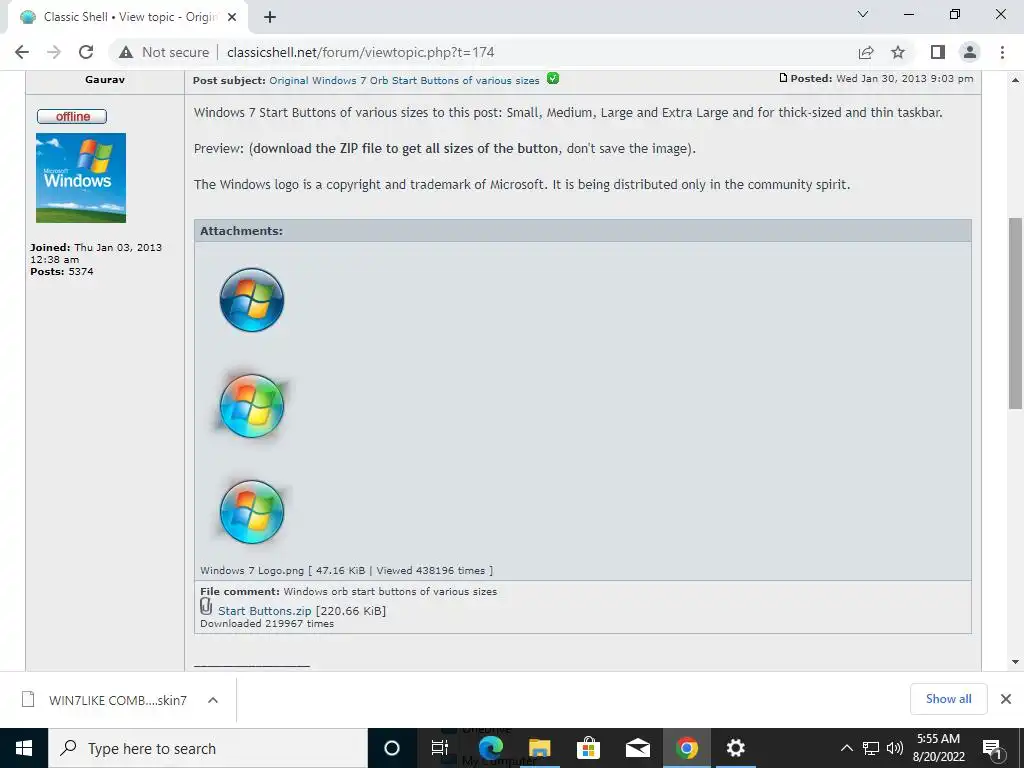Screen dimensions: 1024x768
Task: Click the Windows 7 Logo.png filename text
Action: pos(252,570)
